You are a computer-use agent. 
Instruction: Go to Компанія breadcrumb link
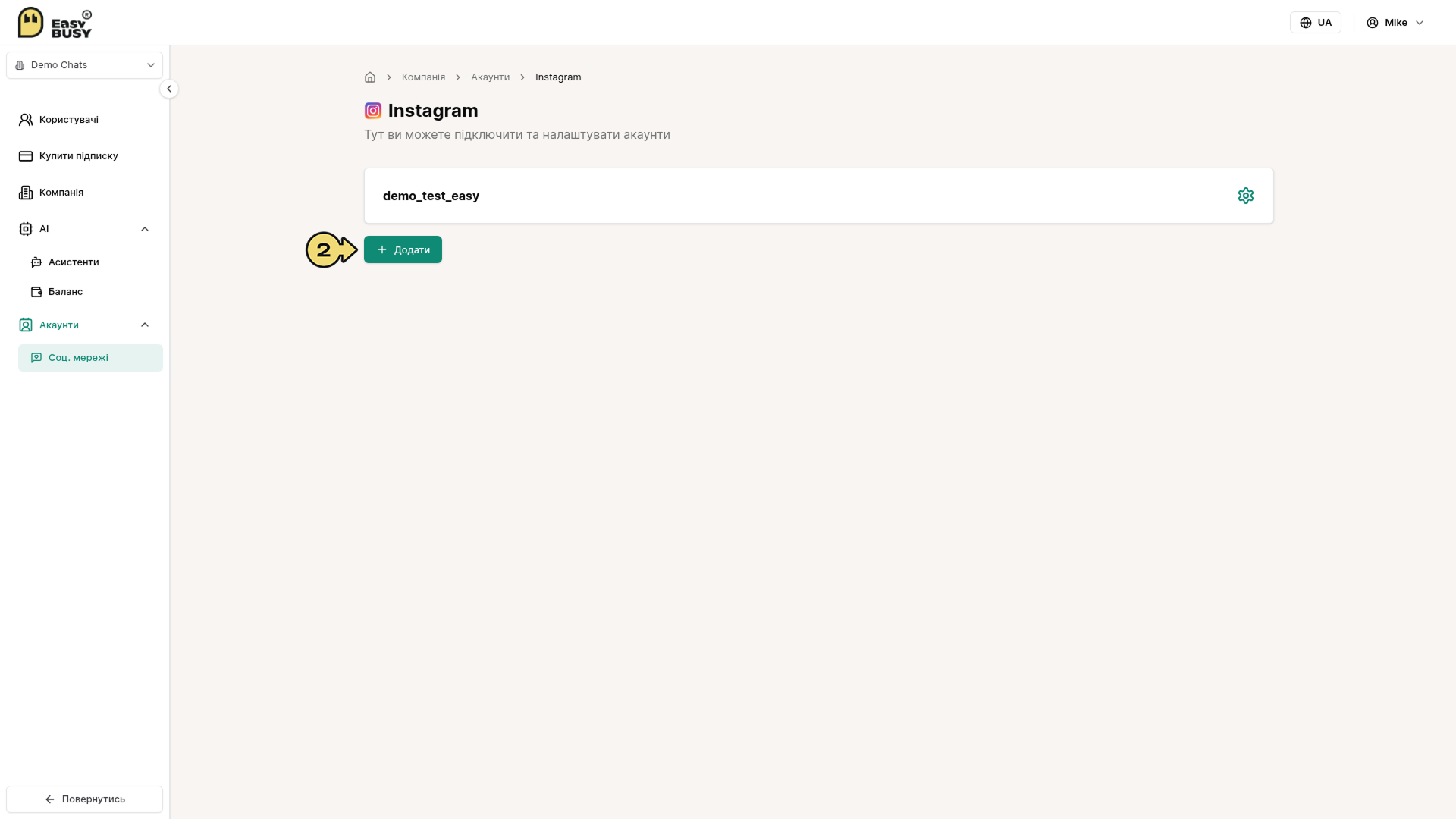pos(423,77)
